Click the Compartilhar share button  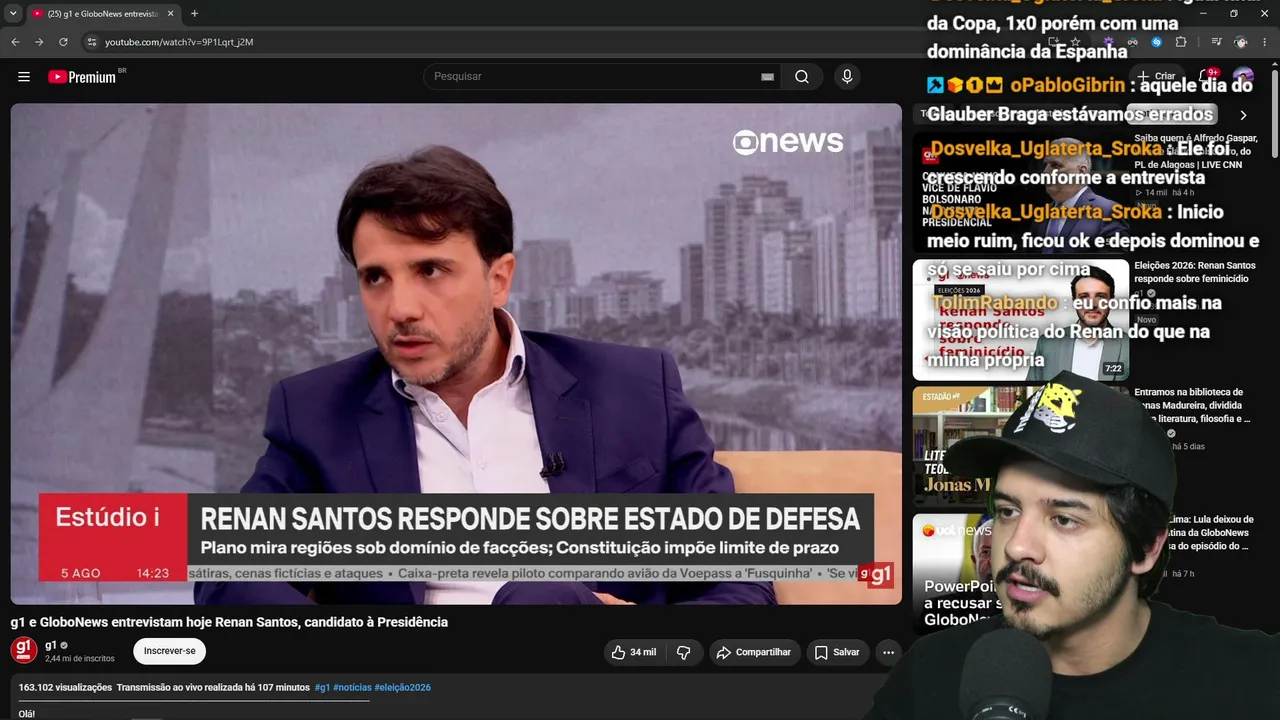(755, 652)
